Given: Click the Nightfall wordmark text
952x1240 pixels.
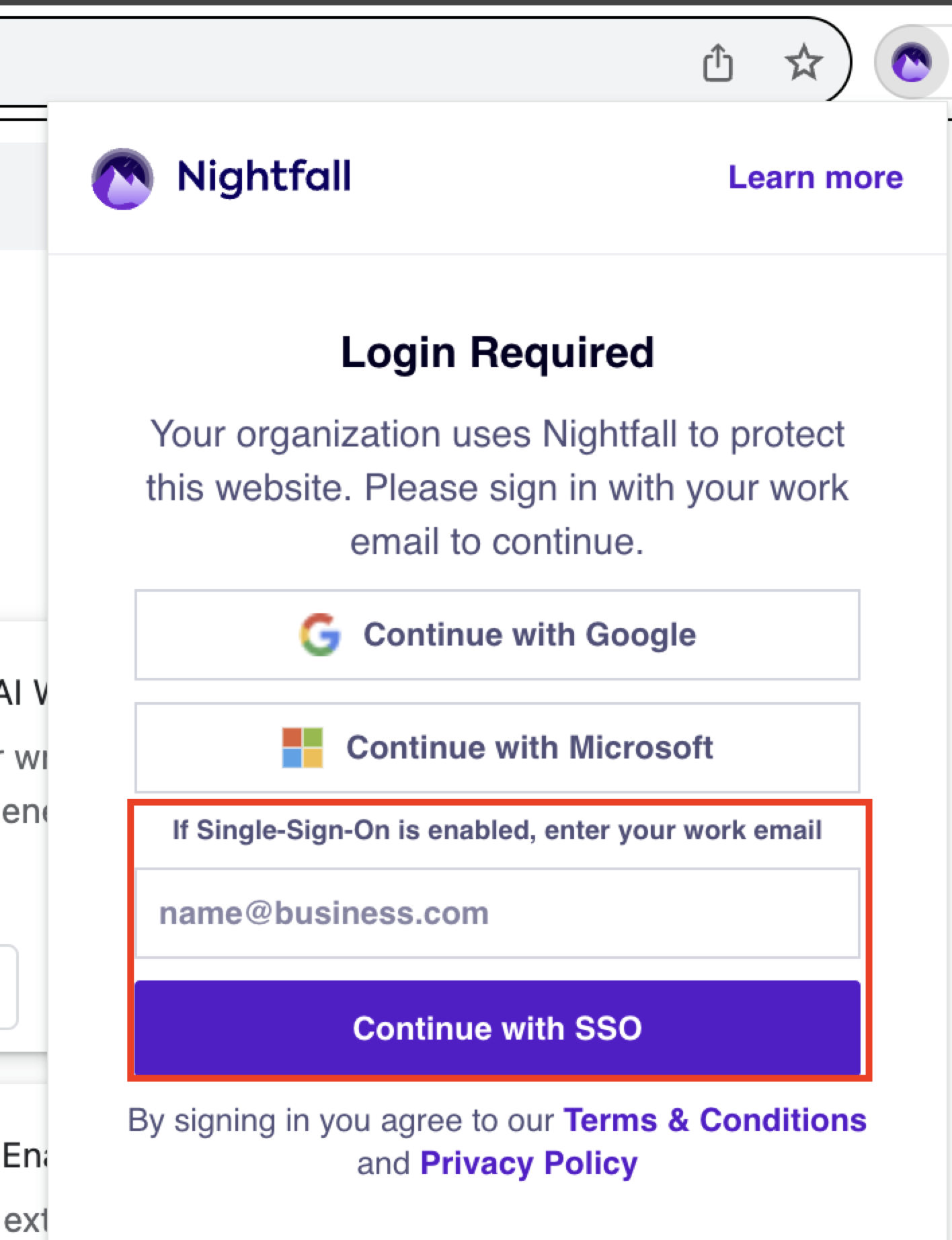Looking at the screenshot, I should click(x=264, y=177).
